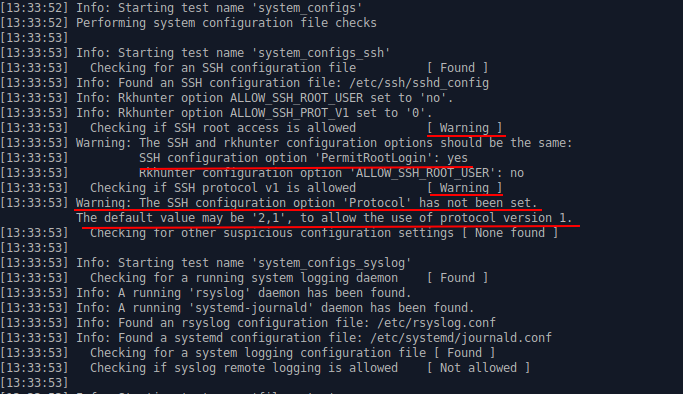
Task: Click 'Performing system configuration file checks' line
Action: point(227,23)
